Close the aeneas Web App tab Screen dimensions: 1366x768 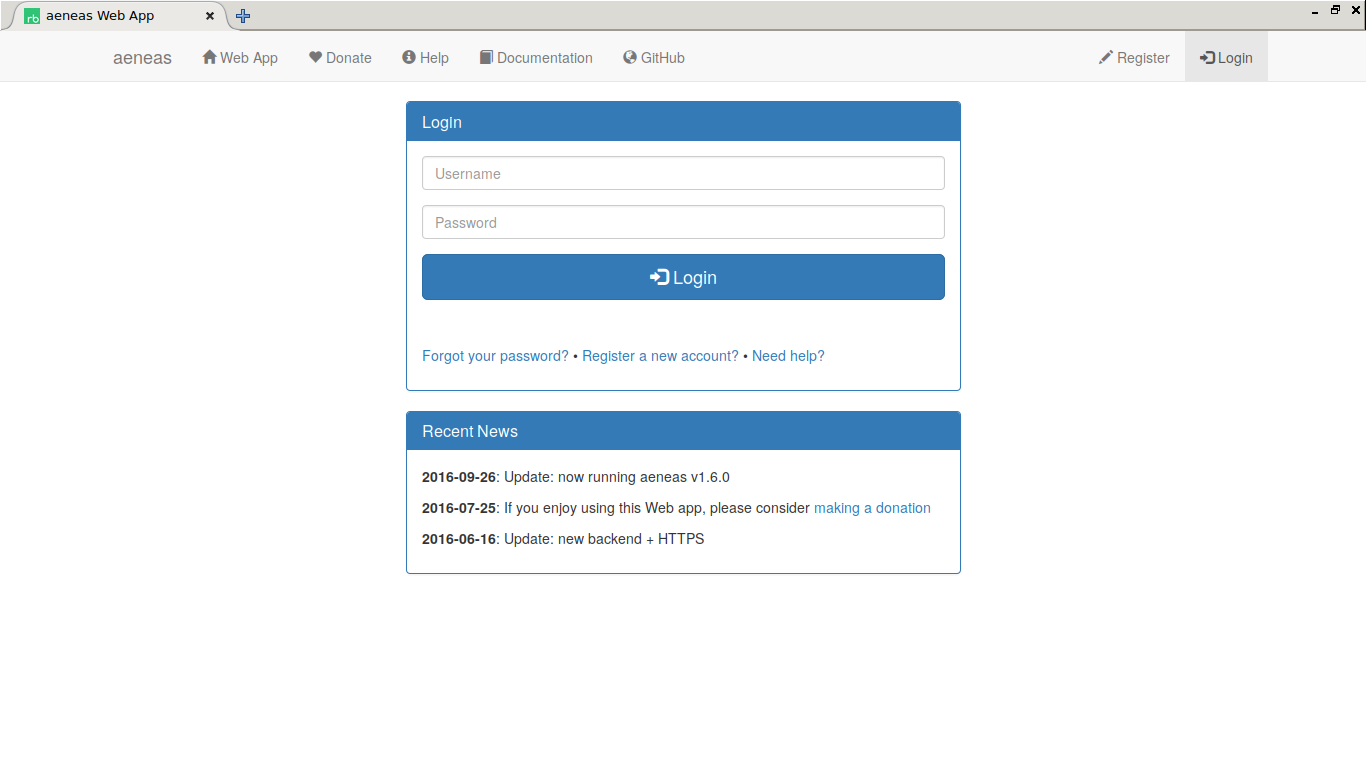[210, 16]
